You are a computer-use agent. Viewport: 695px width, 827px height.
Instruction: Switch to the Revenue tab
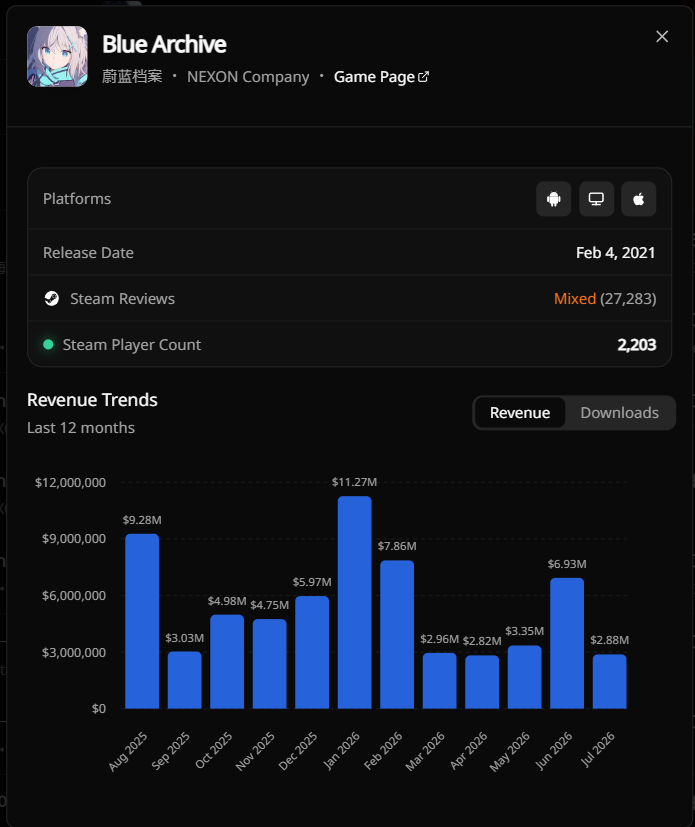pos(520,412)
